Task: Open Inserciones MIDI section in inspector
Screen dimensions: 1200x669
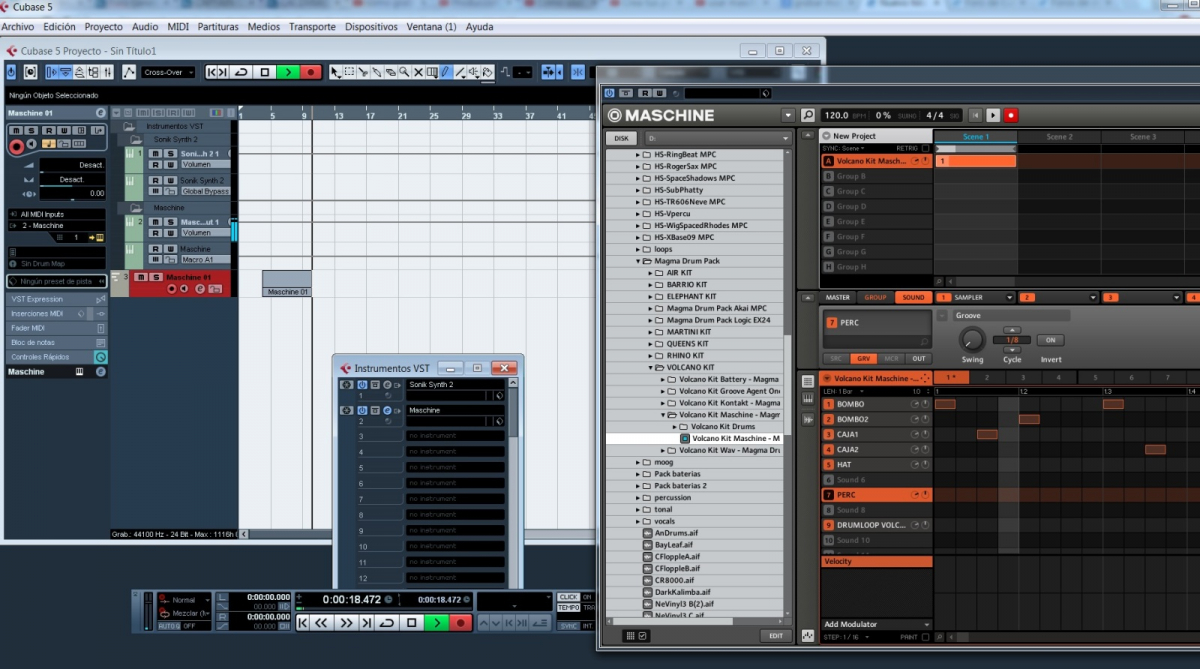Action: coord(56,313)
